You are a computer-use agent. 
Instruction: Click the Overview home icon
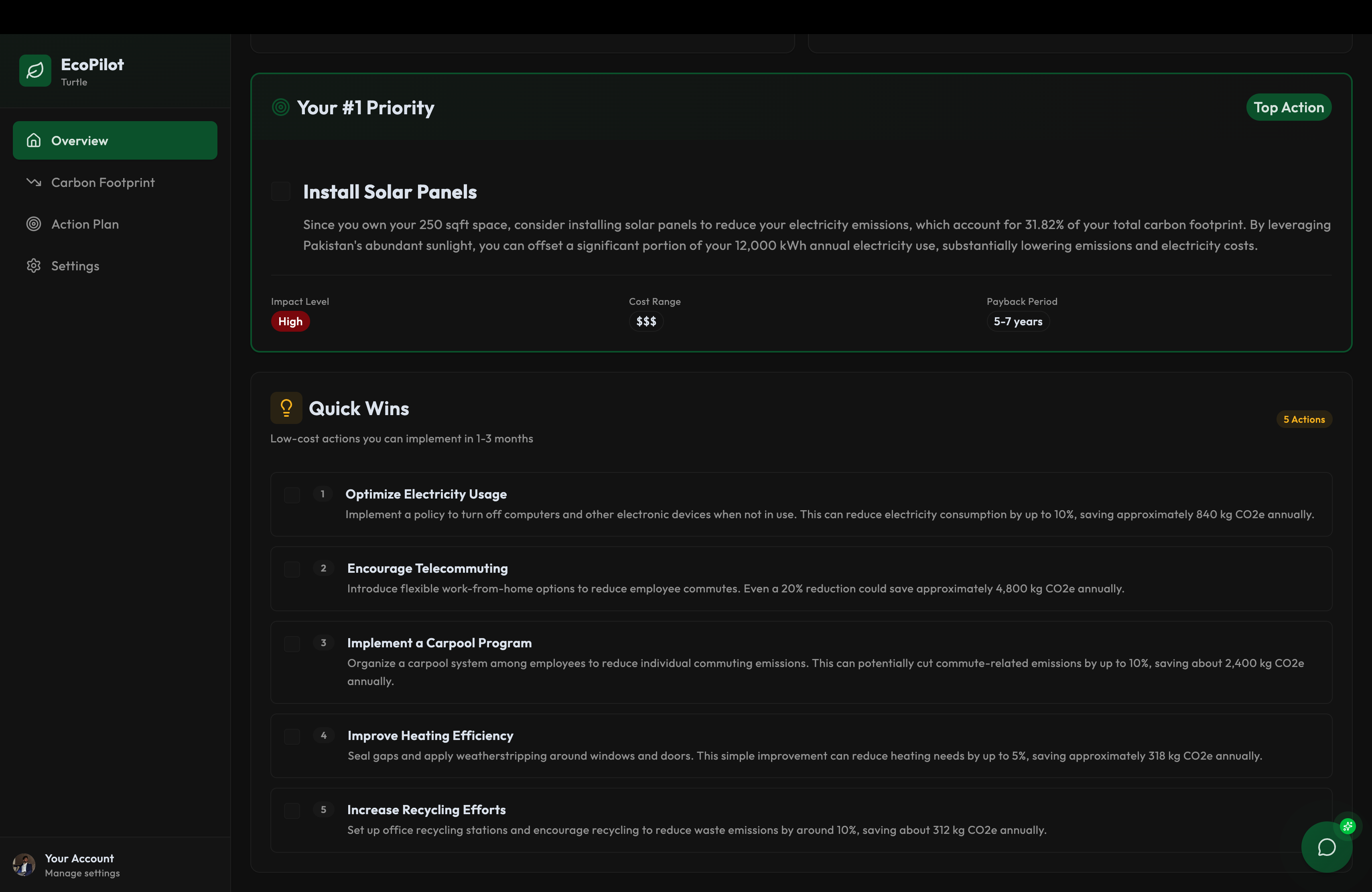pos(34,141)
